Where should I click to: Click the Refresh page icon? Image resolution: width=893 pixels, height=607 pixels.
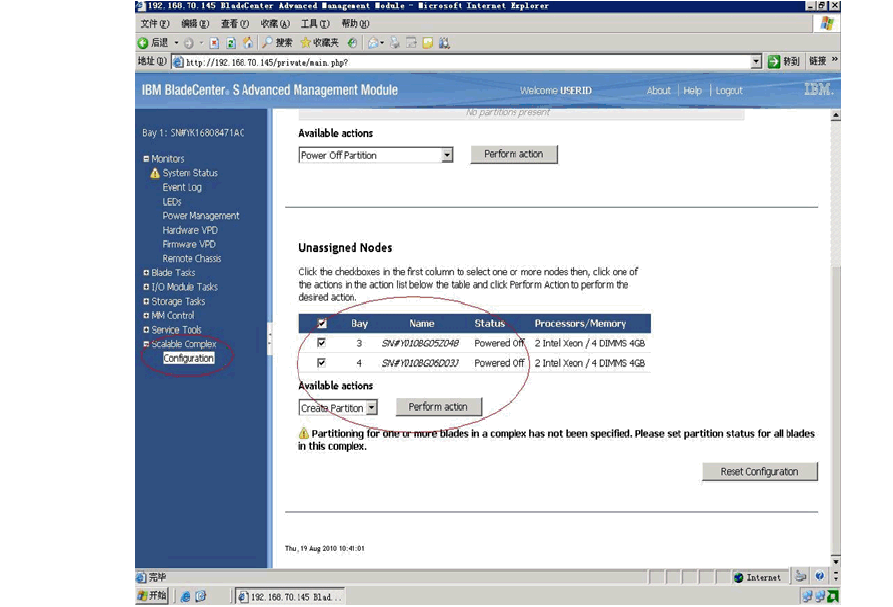click(231, 43)
